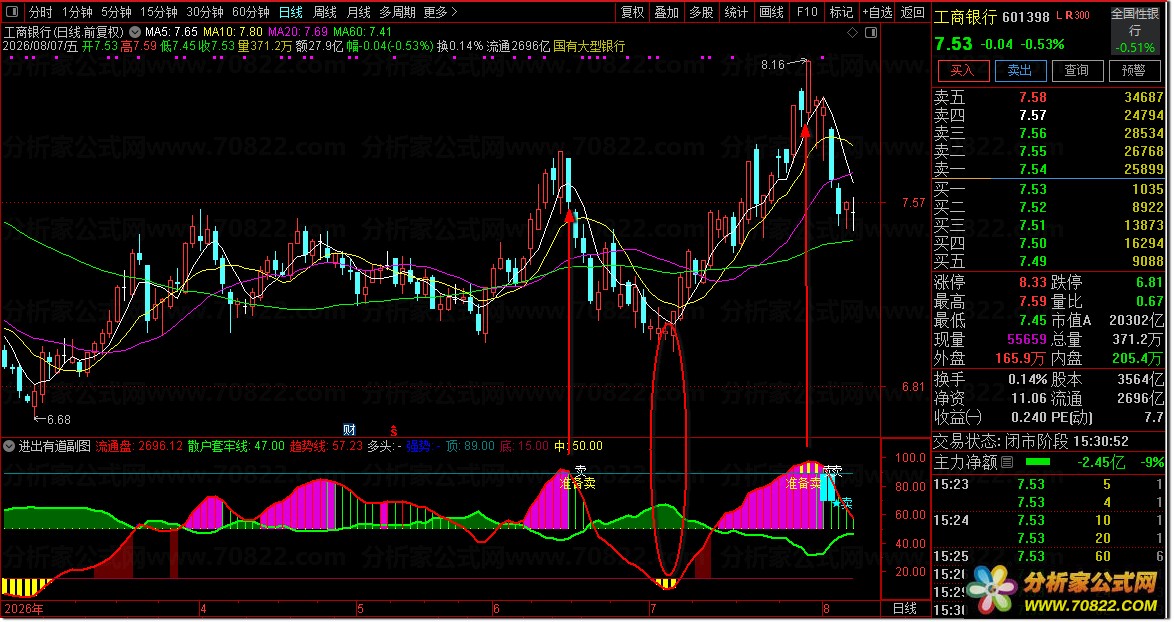Click the 主力净额 detail list icon
This screenshot has height=622, width=1174.
(x=1007, y=463)
